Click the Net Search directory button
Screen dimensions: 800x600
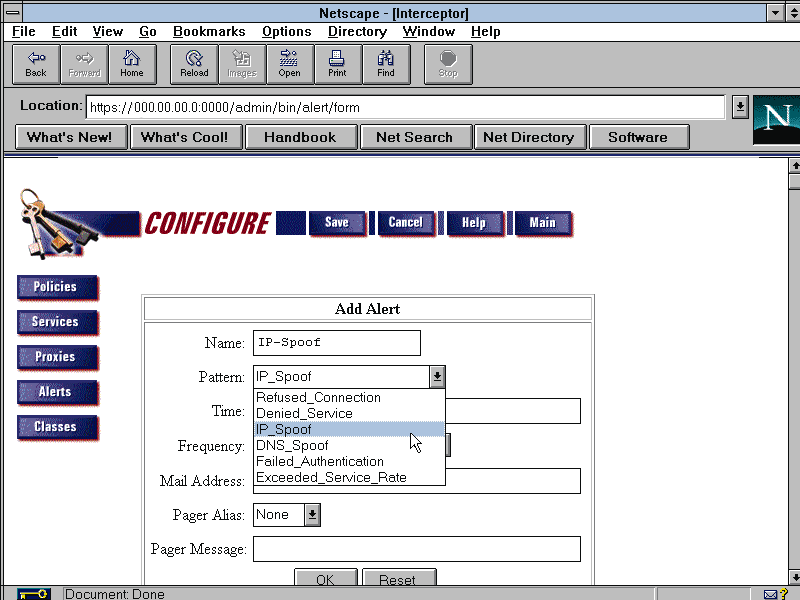[414, 137]
